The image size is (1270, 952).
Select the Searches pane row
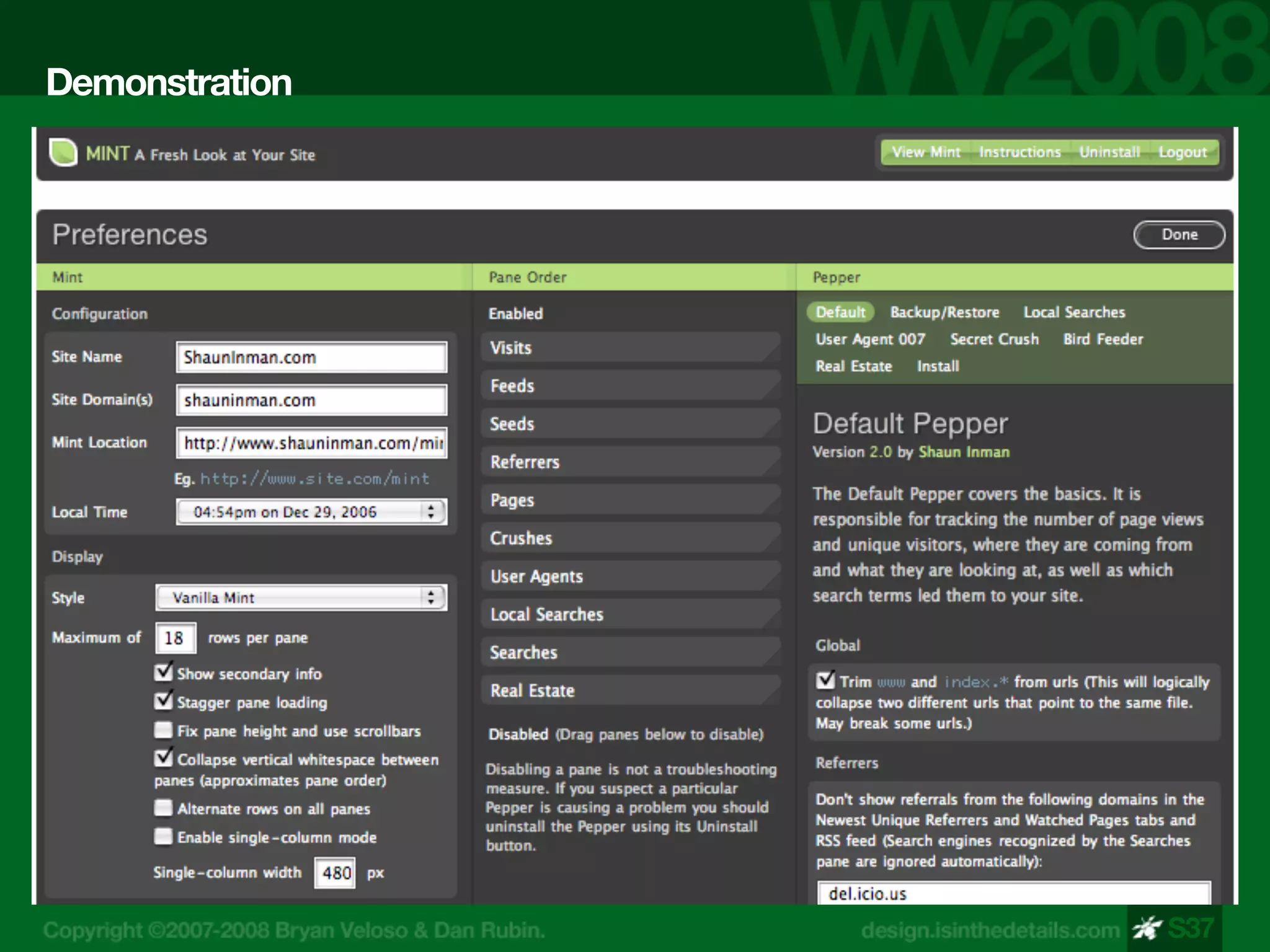click(630, 652)
